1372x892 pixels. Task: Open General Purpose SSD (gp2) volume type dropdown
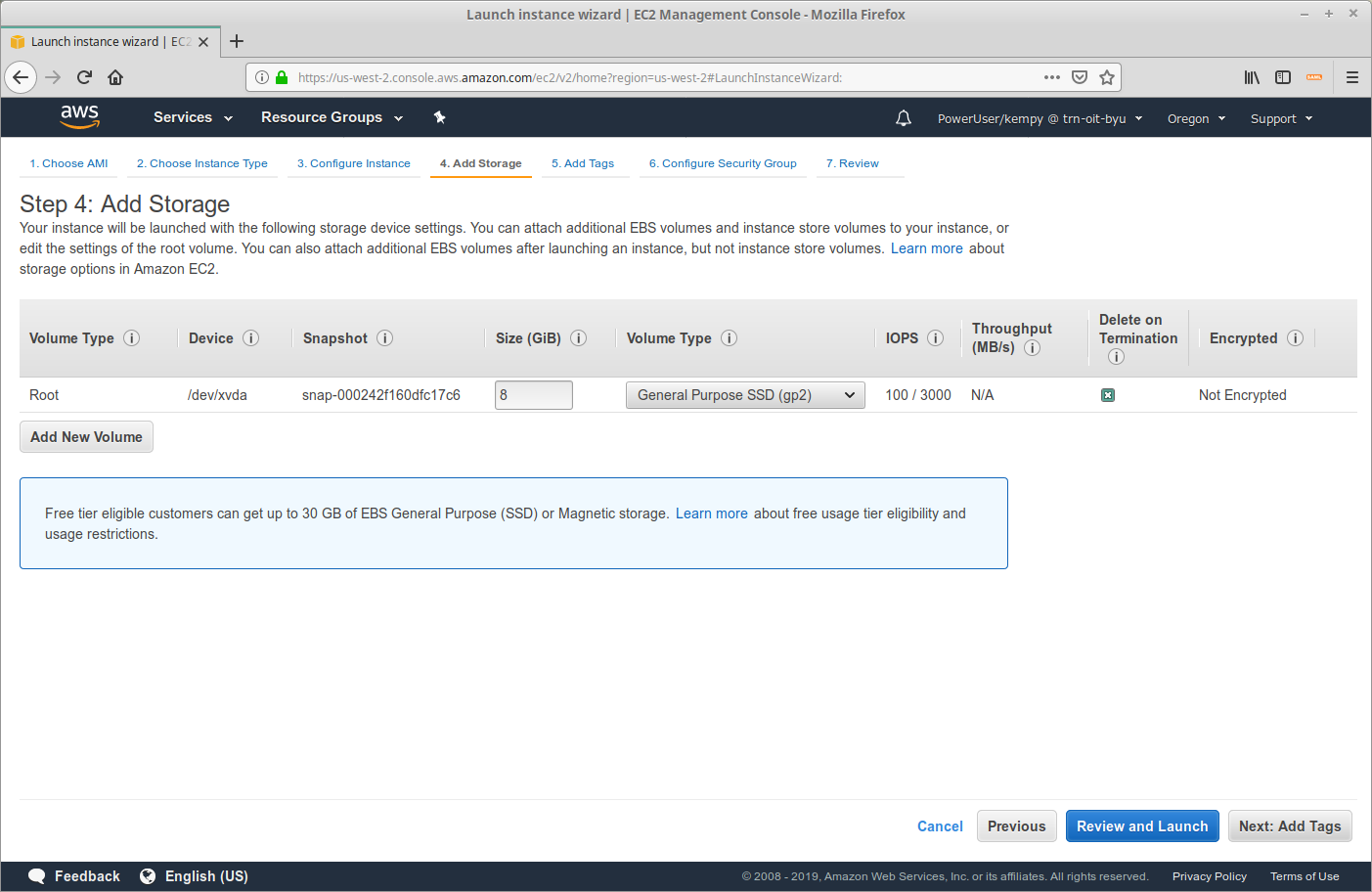click(x=745, y=395)
